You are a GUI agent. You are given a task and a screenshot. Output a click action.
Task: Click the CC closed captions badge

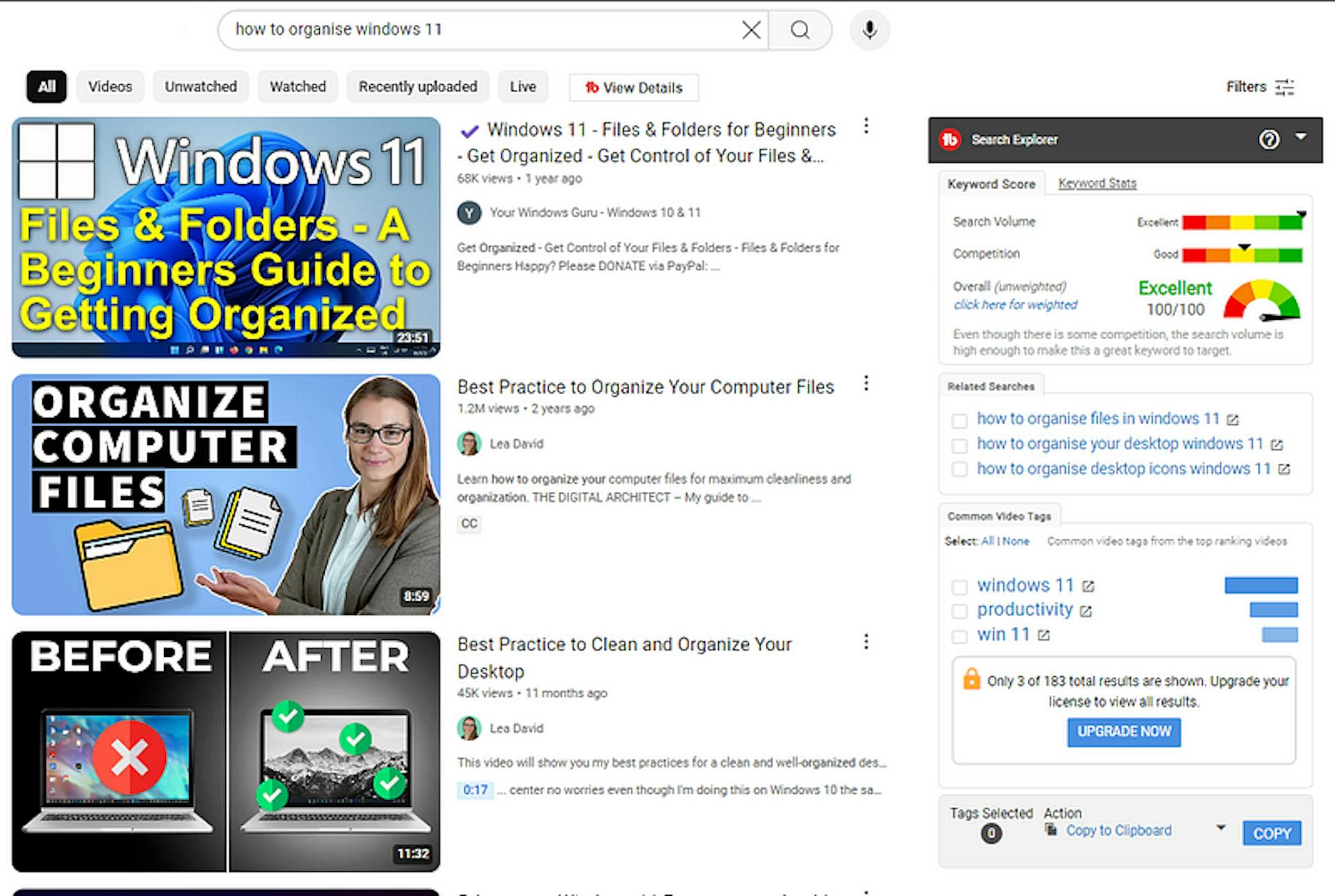(469, 523)
